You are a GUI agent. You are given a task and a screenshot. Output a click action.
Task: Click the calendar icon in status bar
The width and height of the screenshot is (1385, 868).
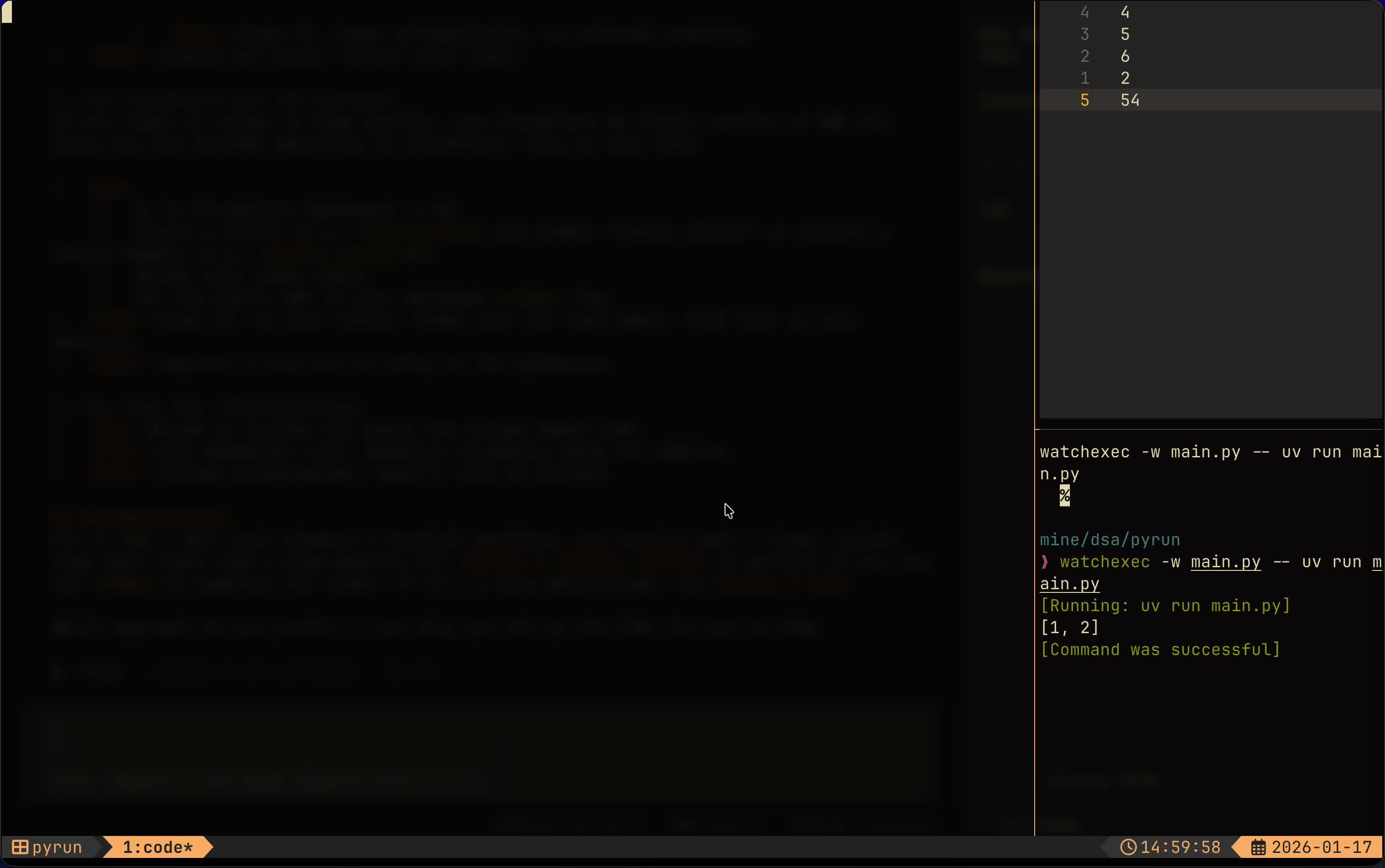tap(1258, 847)
